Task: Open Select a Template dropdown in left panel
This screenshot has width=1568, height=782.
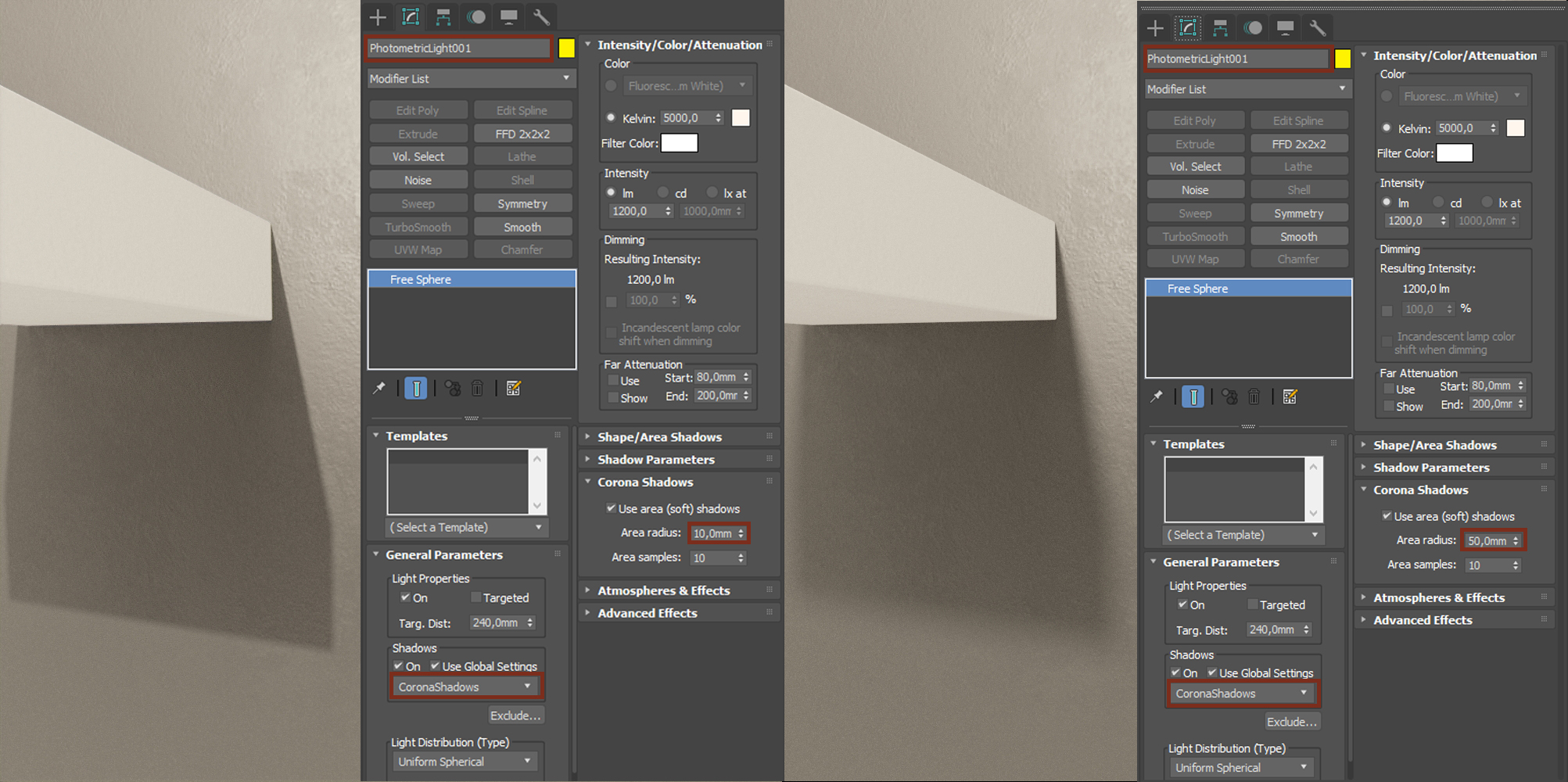Action: (467, 527)
